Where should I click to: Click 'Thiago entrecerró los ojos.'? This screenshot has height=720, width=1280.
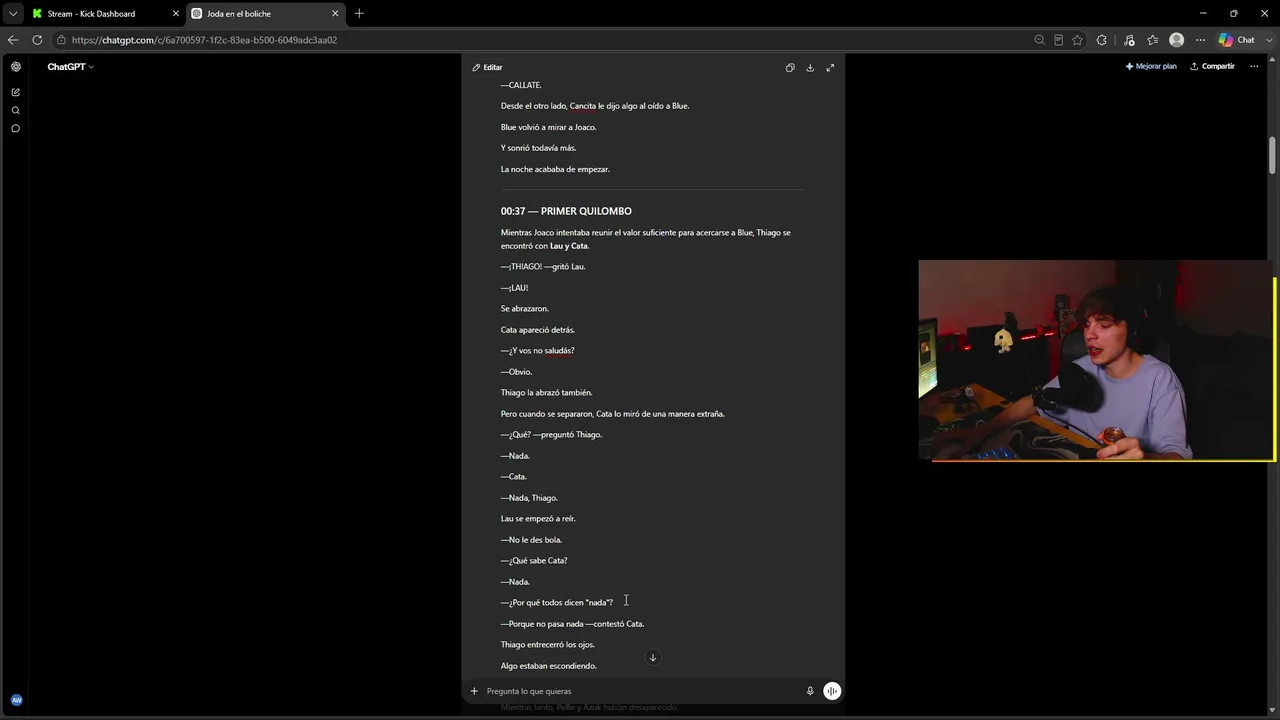tap(547, 645)
